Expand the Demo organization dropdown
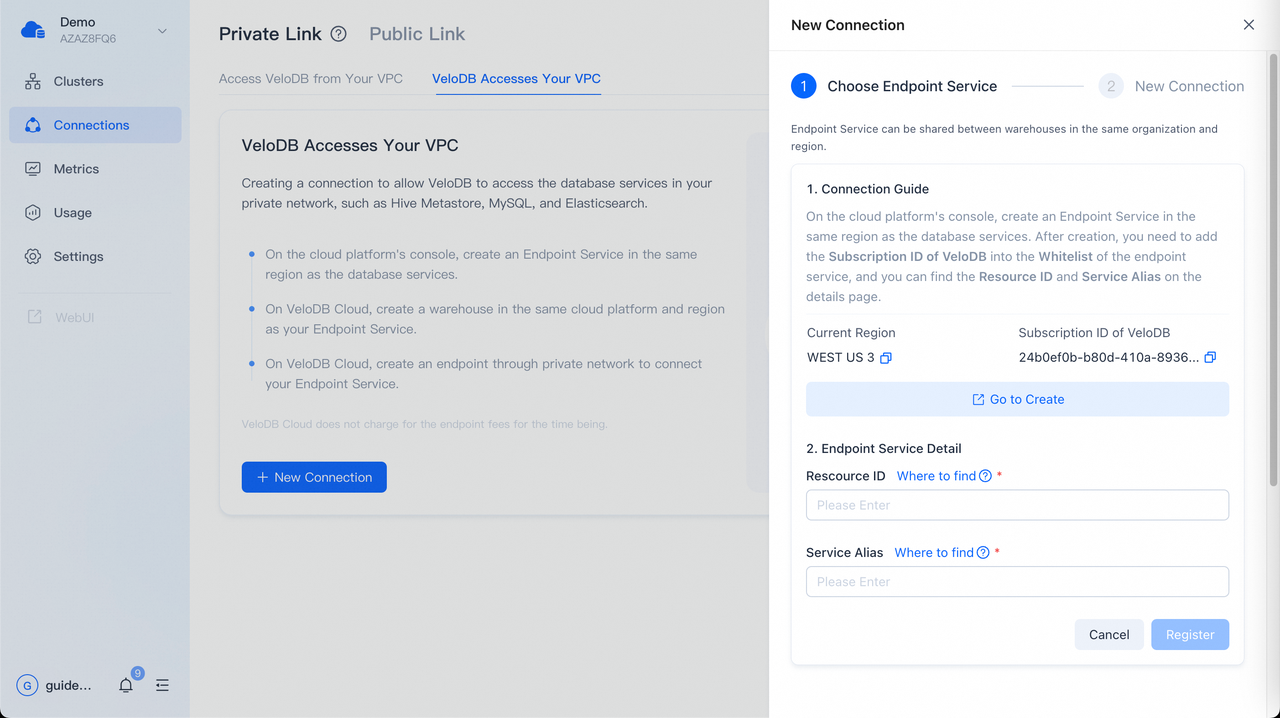 tap(162, 31)
